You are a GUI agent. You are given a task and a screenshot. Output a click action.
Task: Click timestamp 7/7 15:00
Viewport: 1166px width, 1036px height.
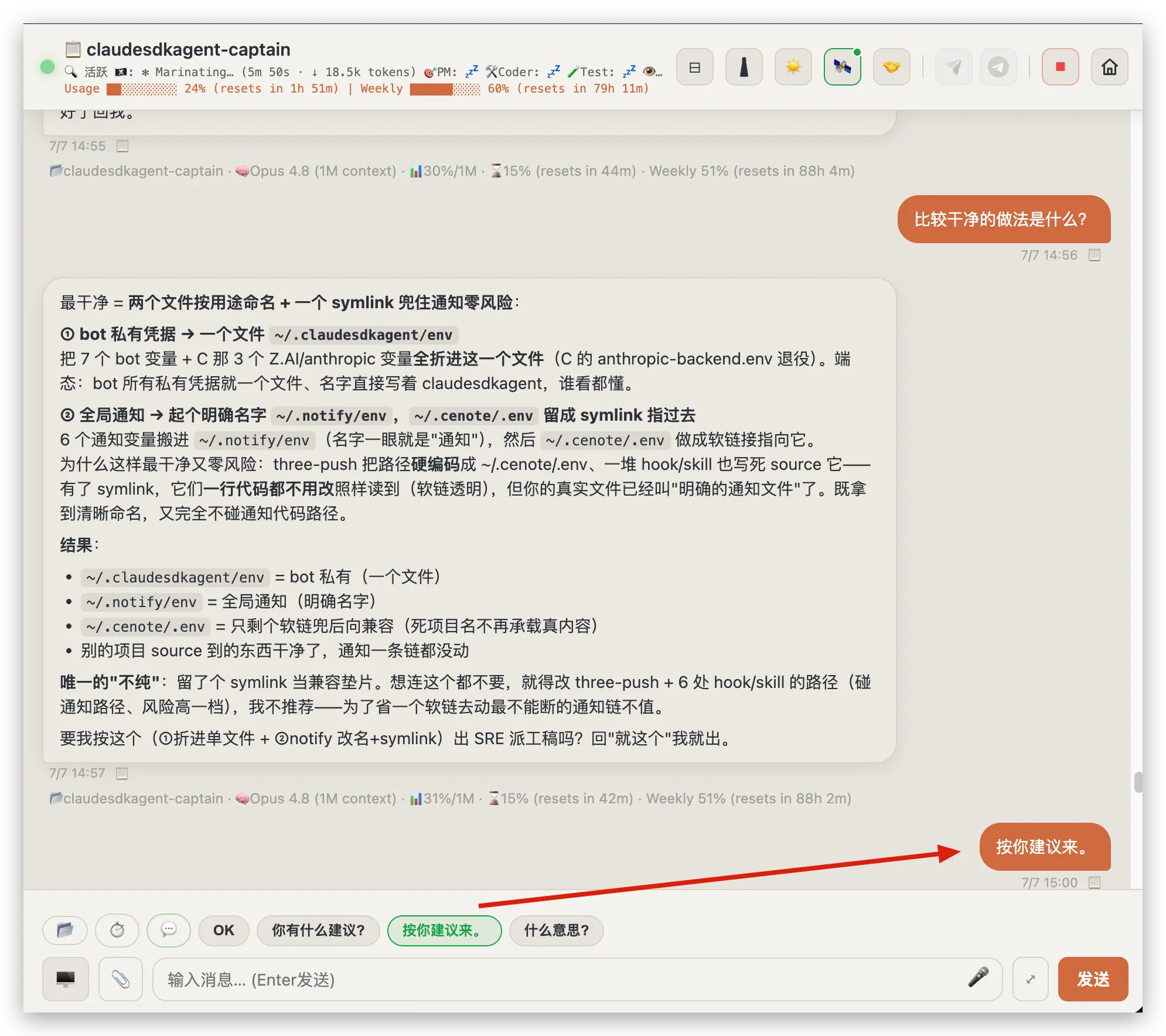pos(1049,882)
